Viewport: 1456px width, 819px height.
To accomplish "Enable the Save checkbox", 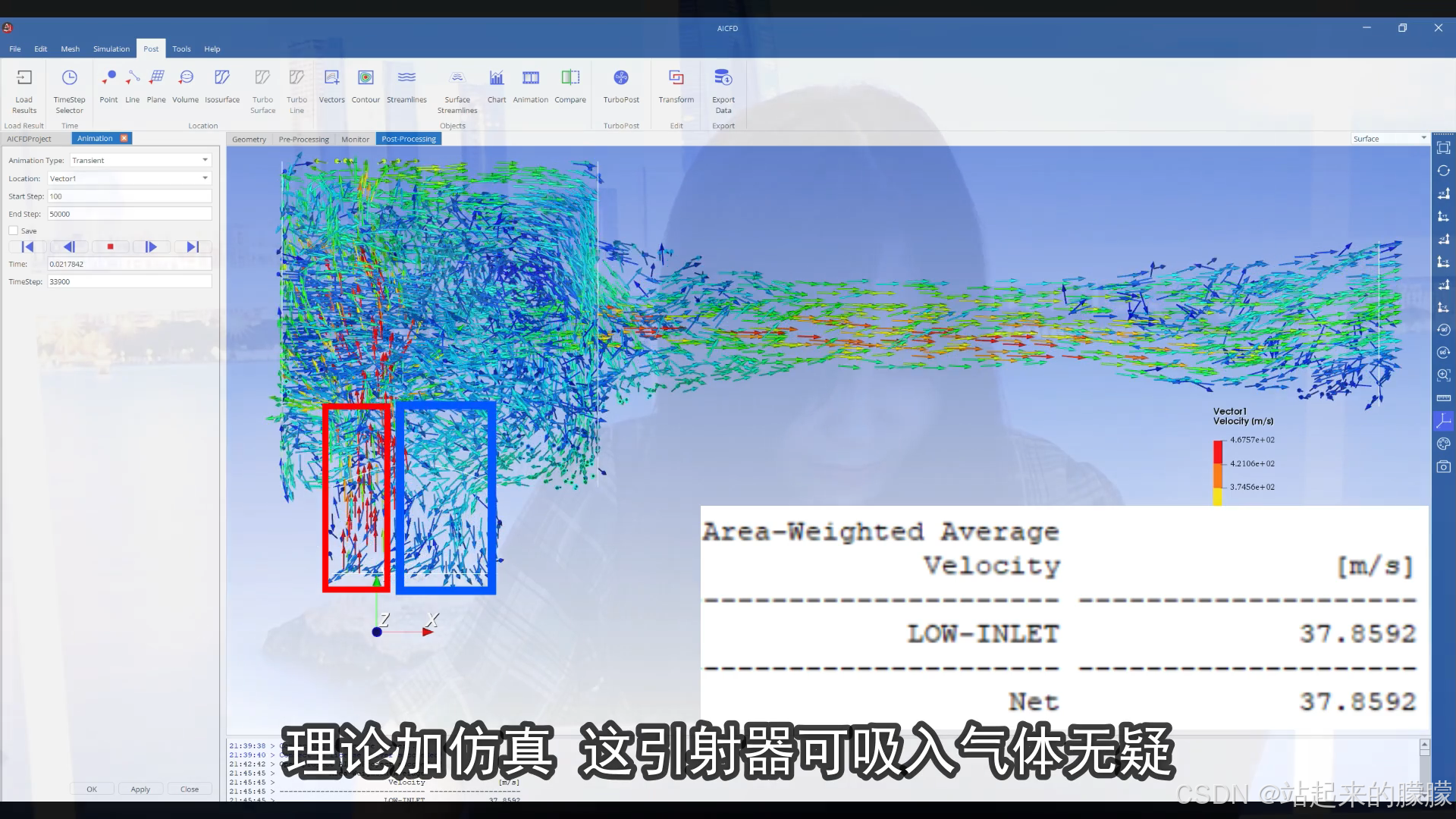I will point(14,231).
